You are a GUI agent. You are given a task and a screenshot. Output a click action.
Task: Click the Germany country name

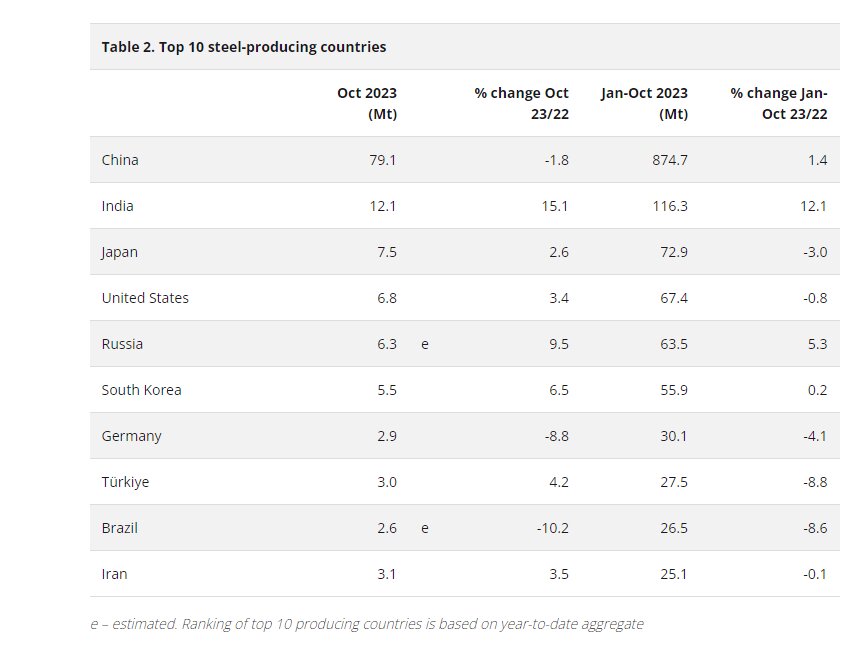131,436
